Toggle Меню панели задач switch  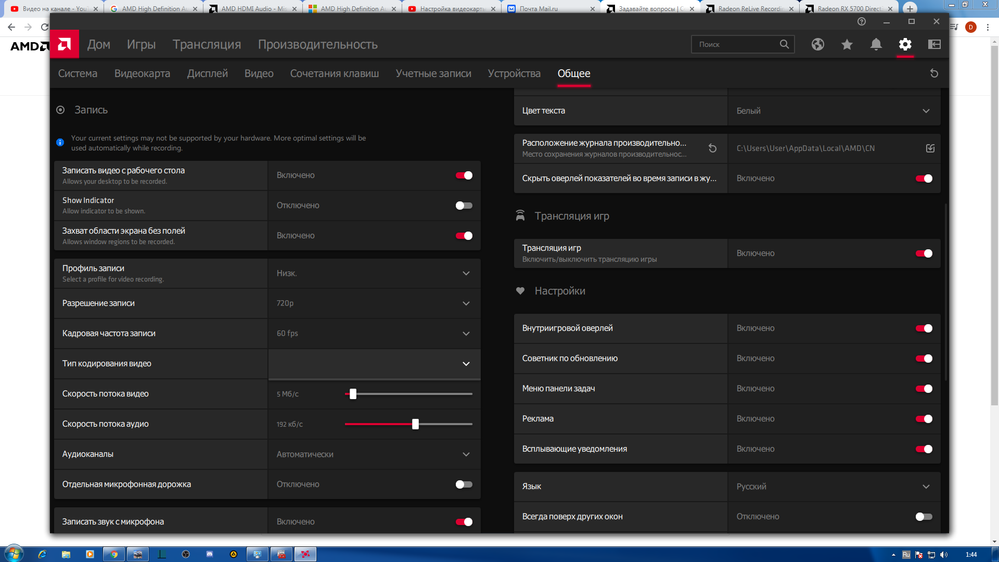click(924, 389)
